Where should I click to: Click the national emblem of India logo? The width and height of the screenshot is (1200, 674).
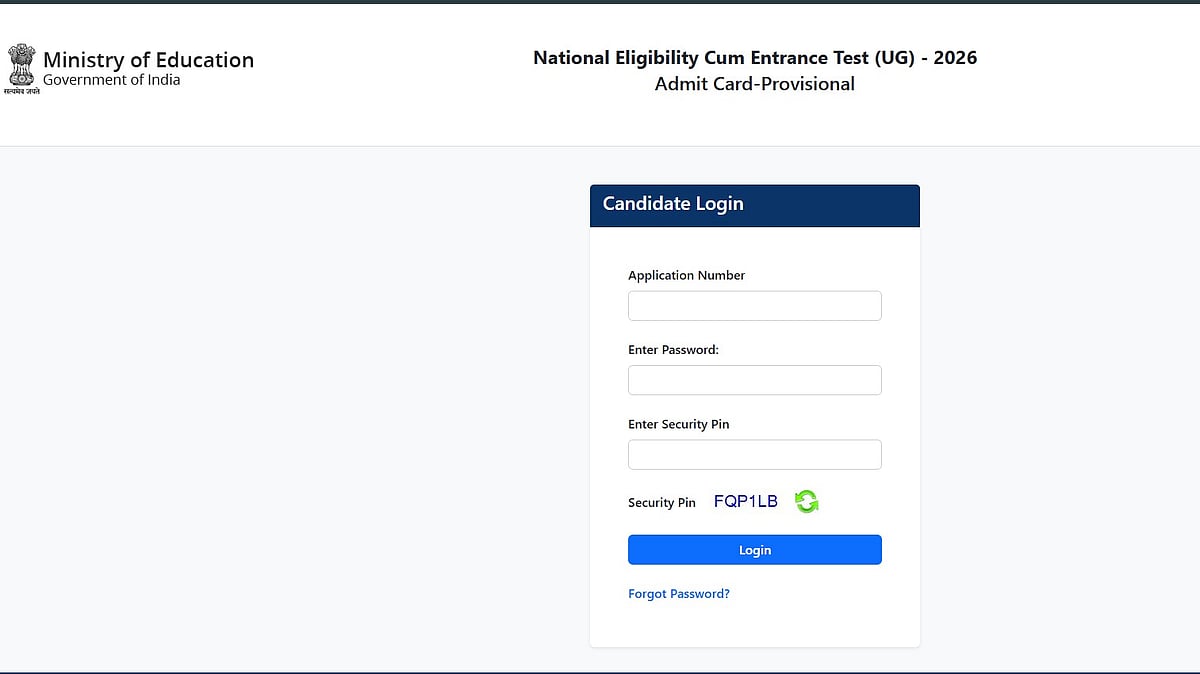click(20, 64)
